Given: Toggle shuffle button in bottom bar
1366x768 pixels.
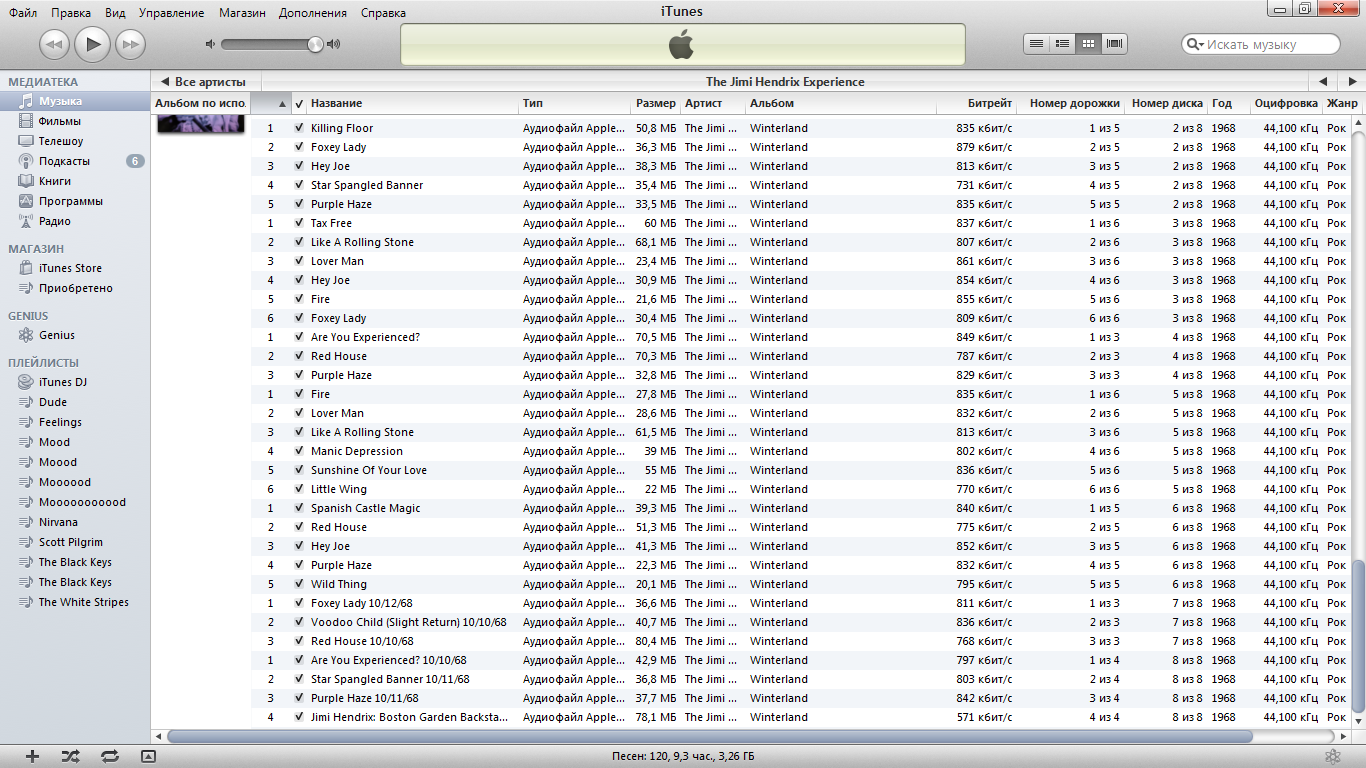Looking at the screenshot, I should tap(70, 757).
